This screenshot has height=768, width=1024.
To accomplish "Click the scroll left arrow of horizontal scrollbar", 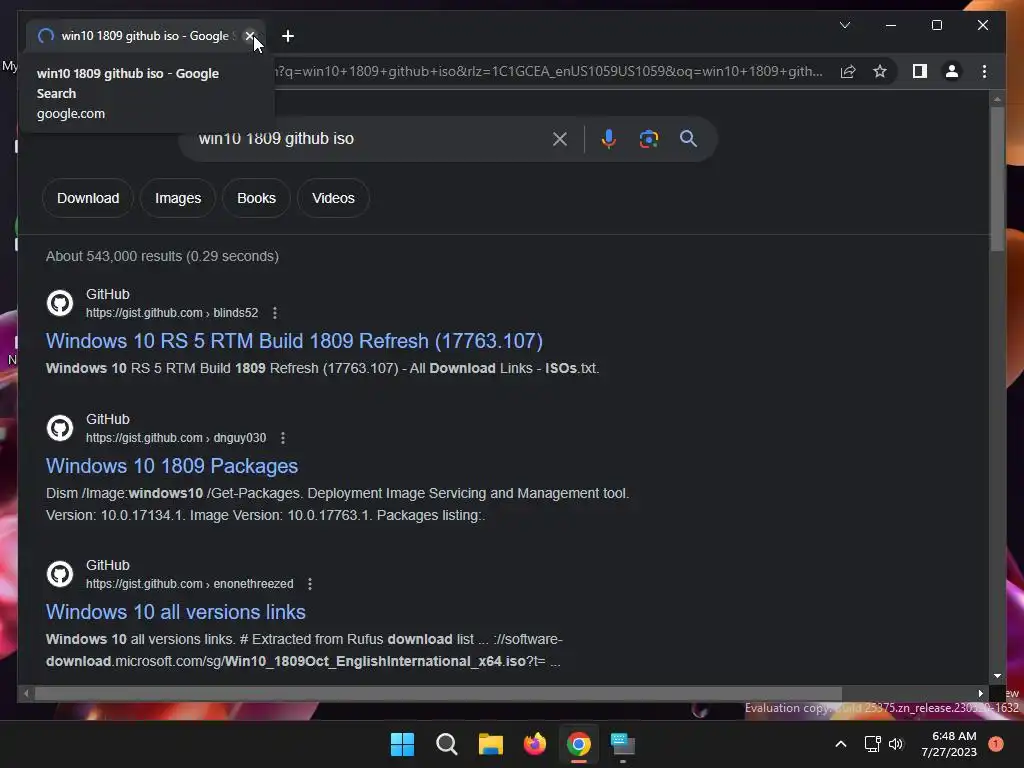I will [25, 693].
